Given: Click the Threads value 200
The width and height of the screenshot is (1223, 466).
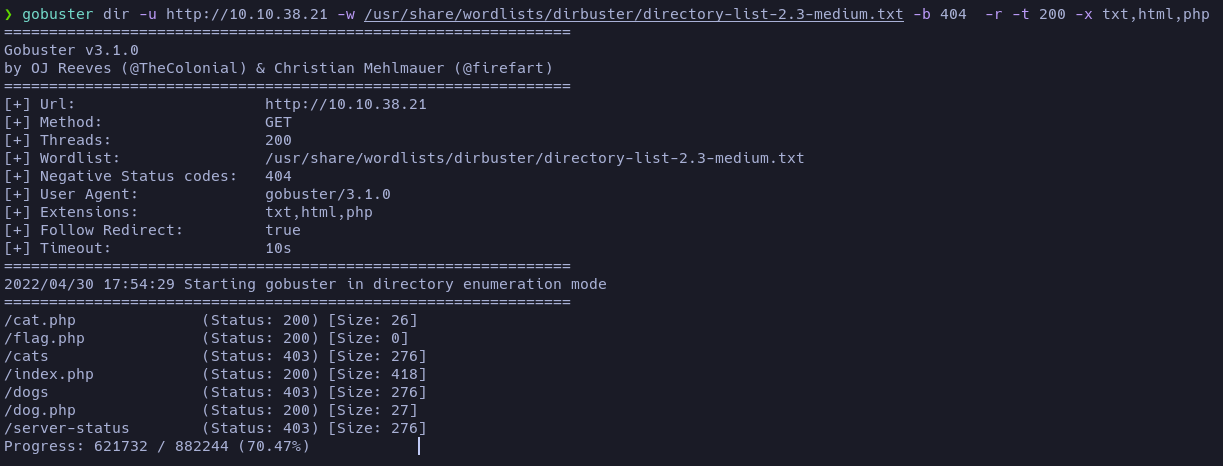Looking at the screenshot, I should pos(278,140).
